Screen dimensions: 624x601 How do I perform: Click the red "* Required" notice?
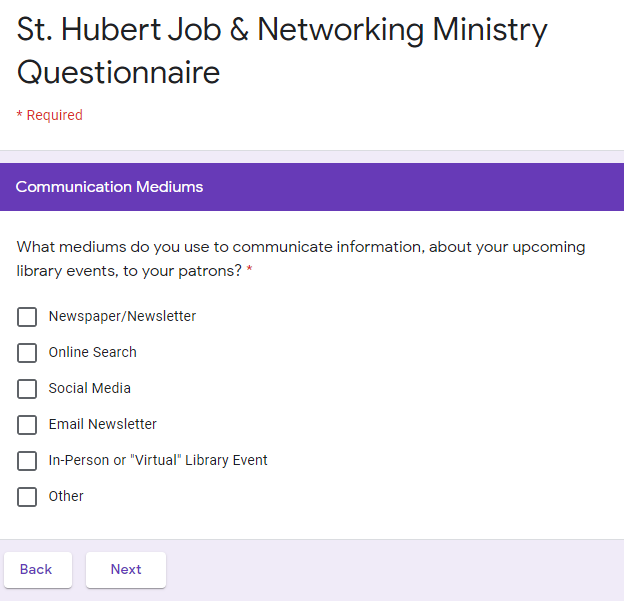50,115
